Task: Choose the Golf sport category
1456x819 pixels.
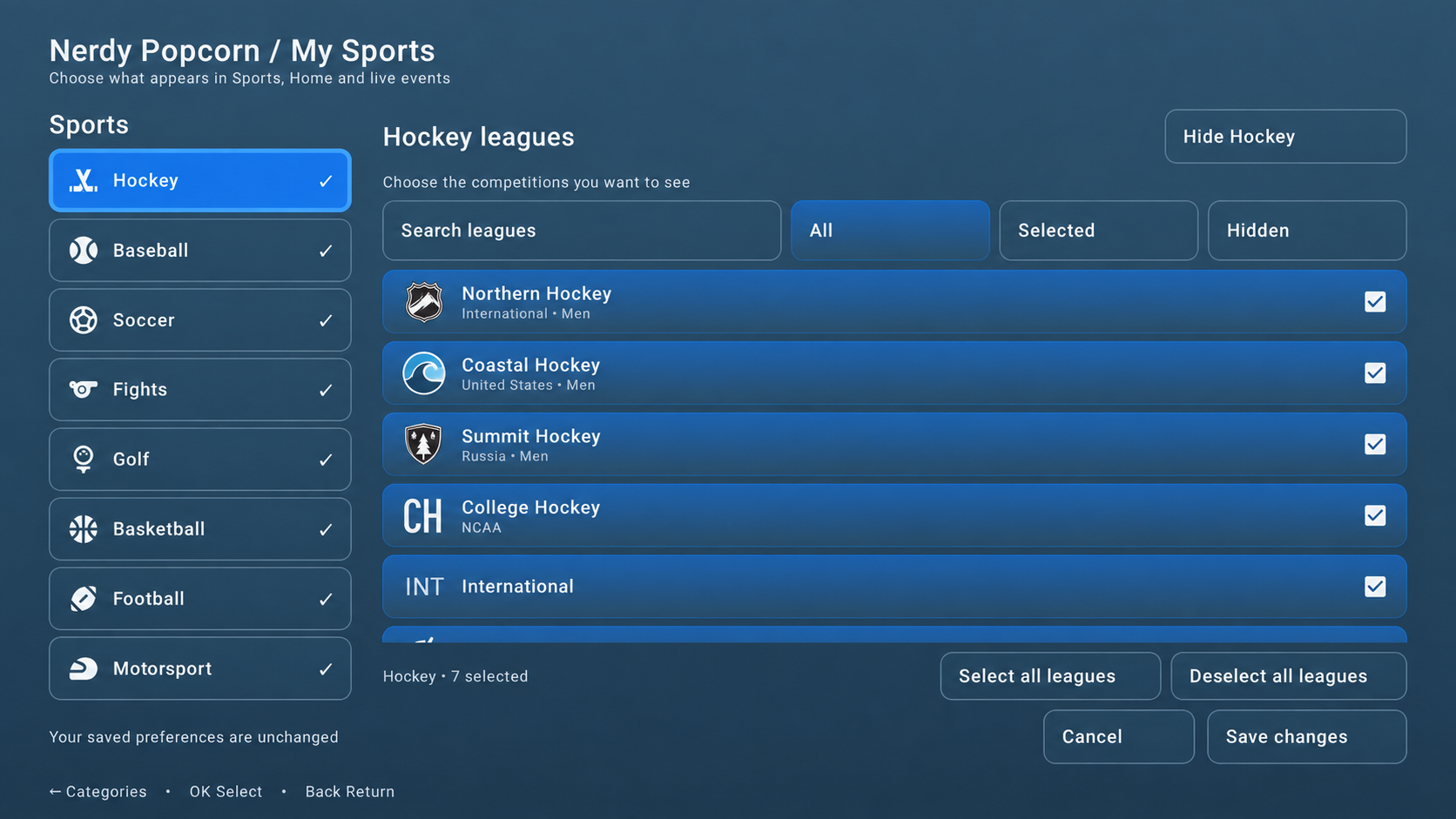Action: click(x=200, y=460)
